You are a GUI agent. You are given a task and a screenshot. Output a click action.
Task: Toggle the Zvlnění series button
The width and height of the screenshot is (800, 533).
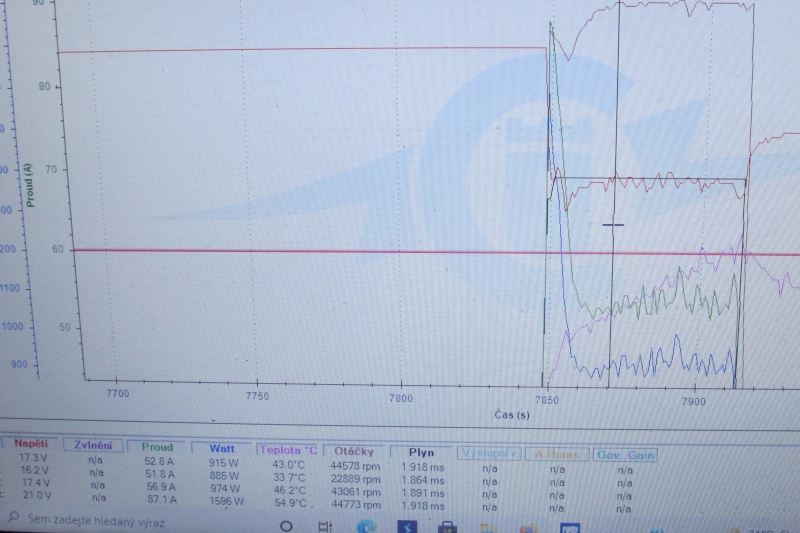(95, 446)
